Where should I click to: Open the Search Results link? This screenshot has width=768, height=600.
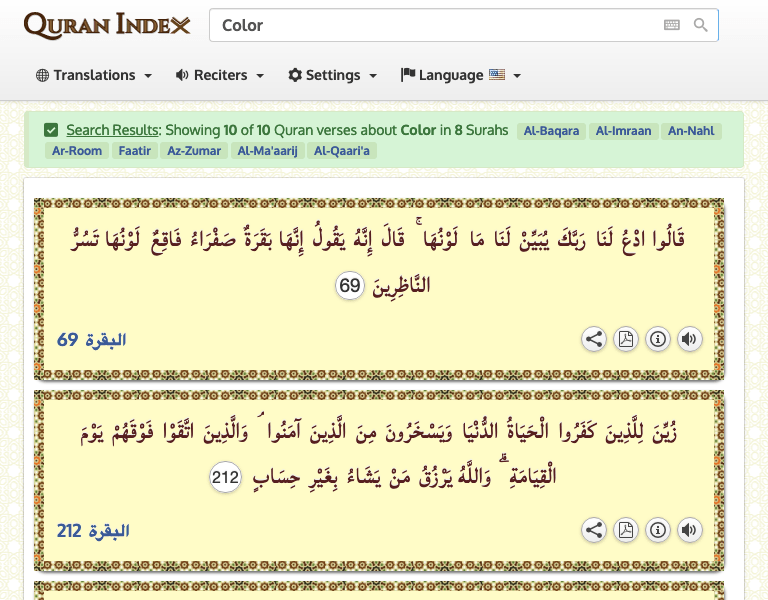[x=113, y=130]
